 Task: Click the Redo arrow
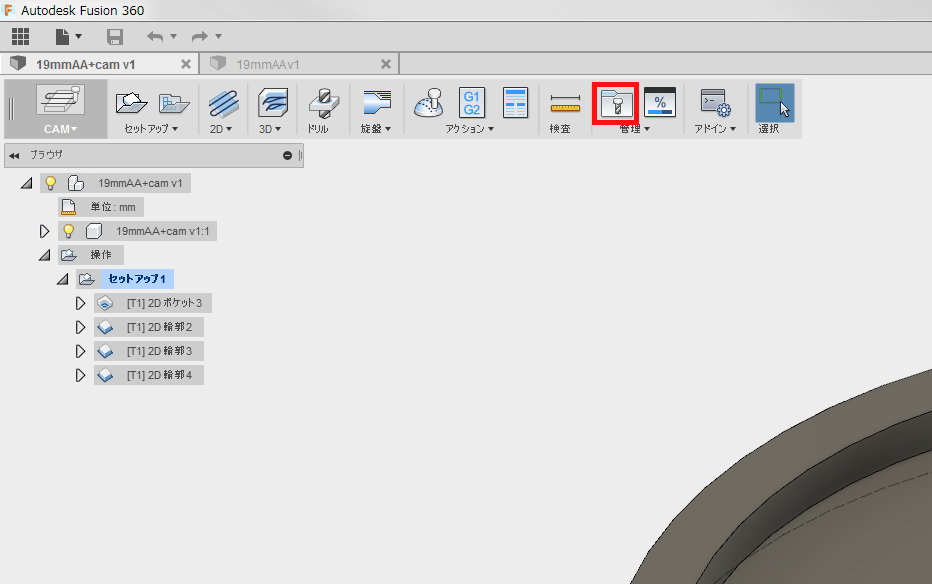click(x=199, y=37)
